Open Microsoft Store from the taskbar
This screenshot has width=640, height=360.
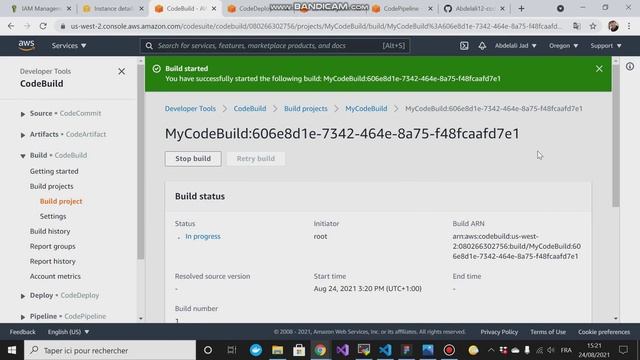point(299,350)
